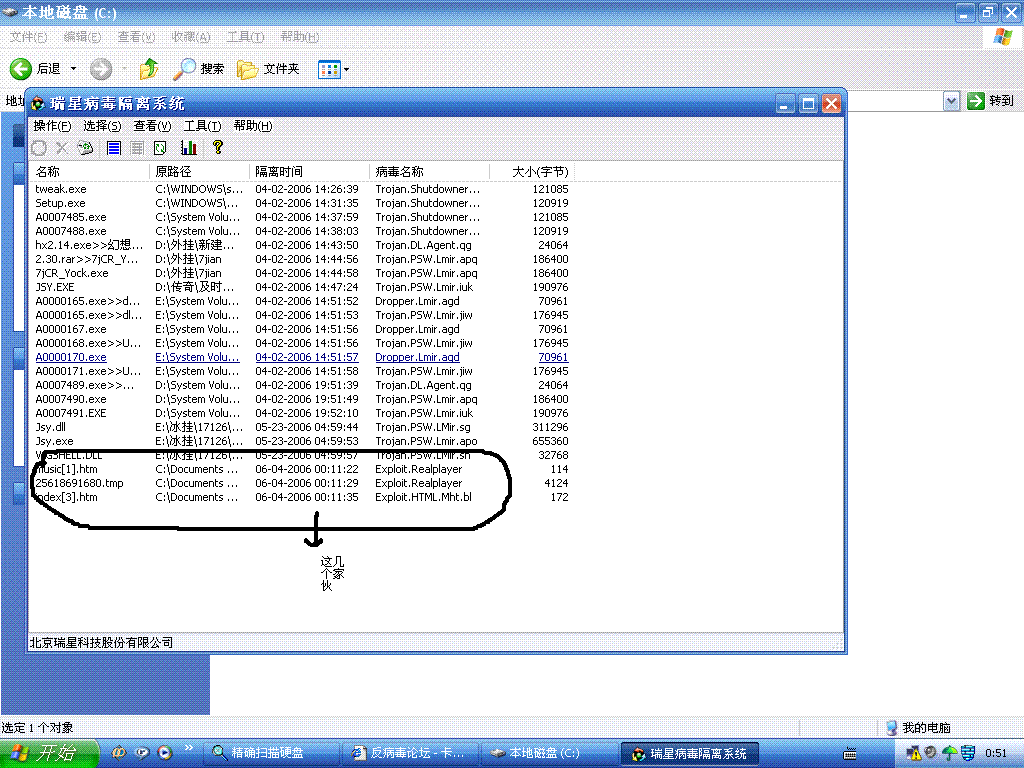The width and height of the screenshot is (1024, 768).
Task: Expand the Explorer address bar dropdown
Action: (952, 101)
